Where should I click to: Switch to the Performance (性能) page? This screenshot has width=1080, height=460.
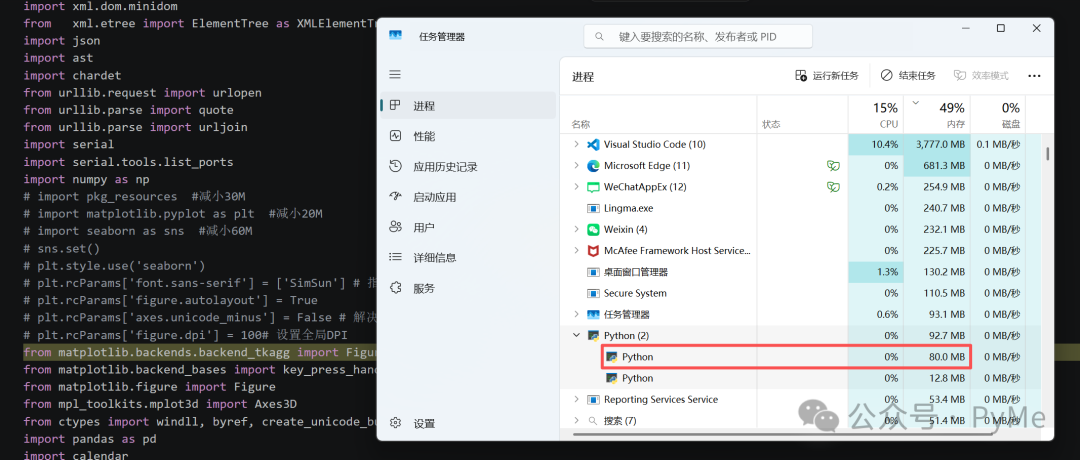tap(468, 136)
